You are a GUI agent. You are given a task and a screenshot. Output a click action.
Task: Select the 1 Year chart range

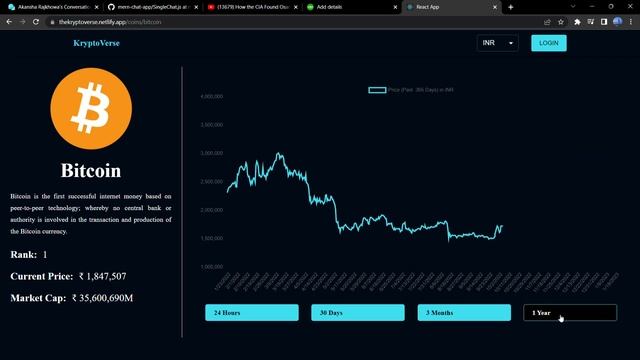coord(570,313)
